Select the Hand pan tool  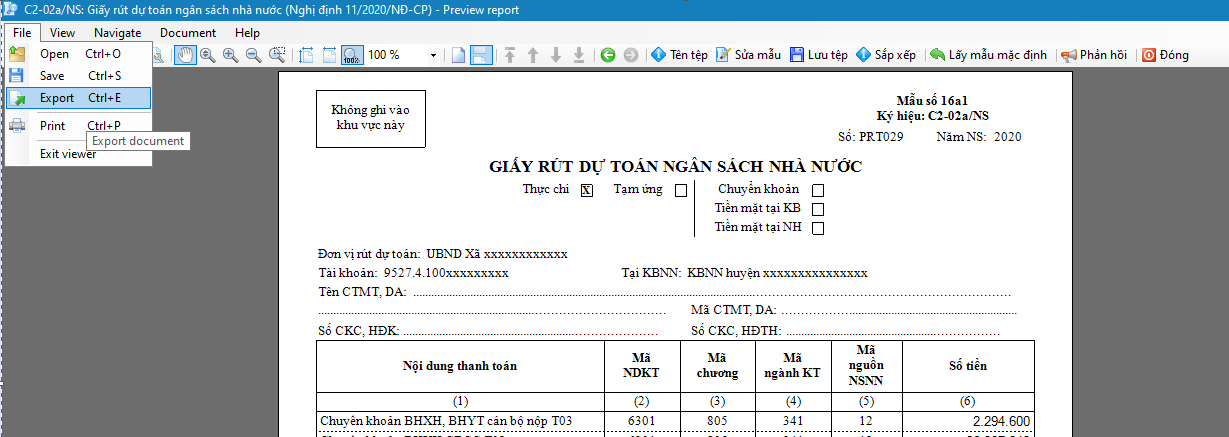pos(185,55)
